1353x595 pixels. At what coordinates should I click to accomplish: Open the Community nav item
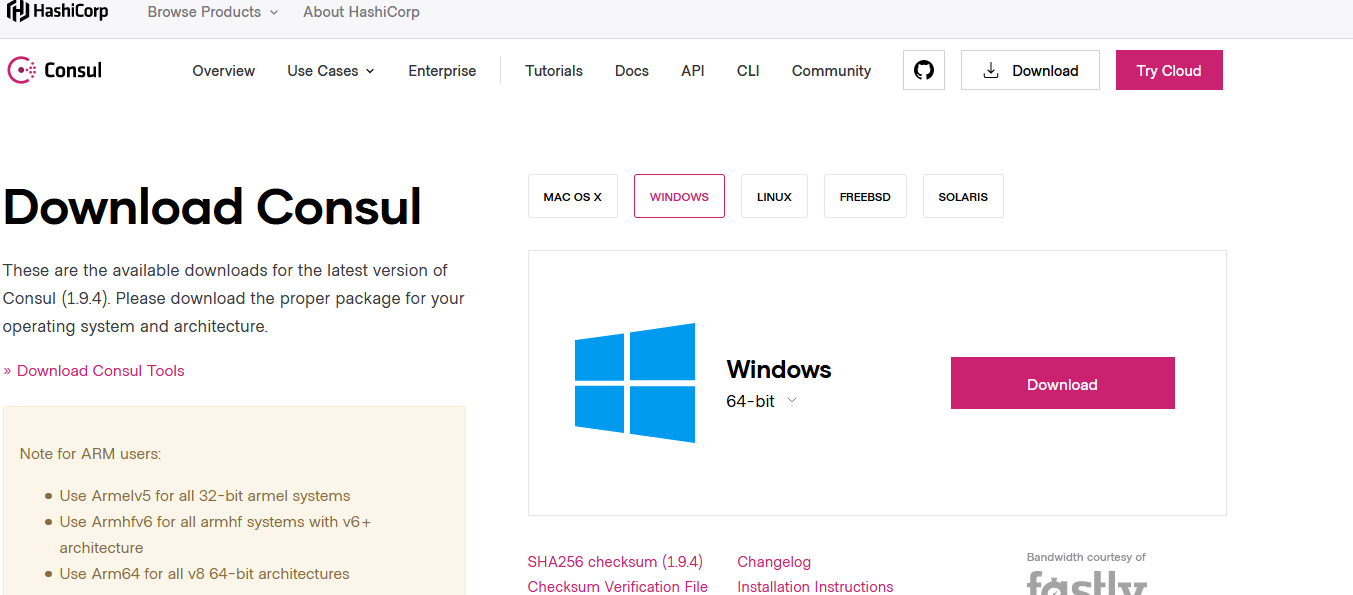pyautogui.click(x=831, y=71)
